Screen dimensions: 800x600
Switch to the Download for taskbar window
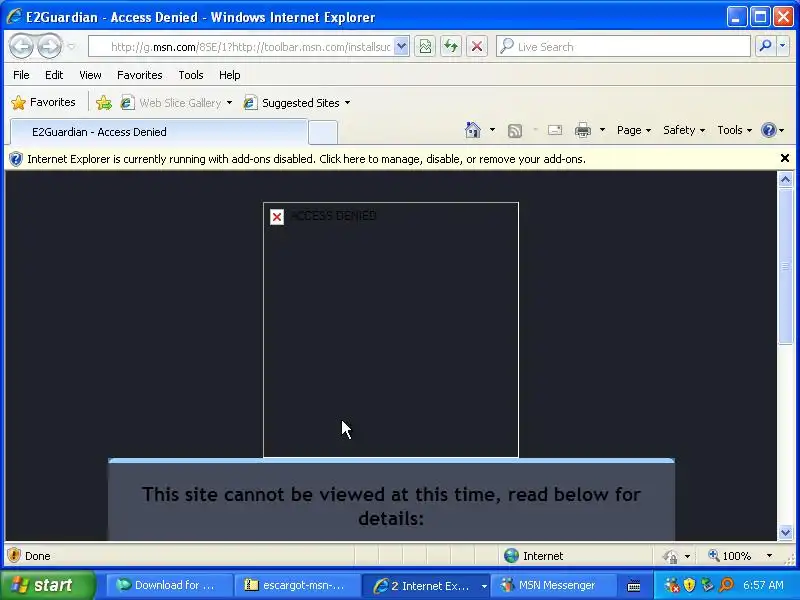click(x=169, y=585)
